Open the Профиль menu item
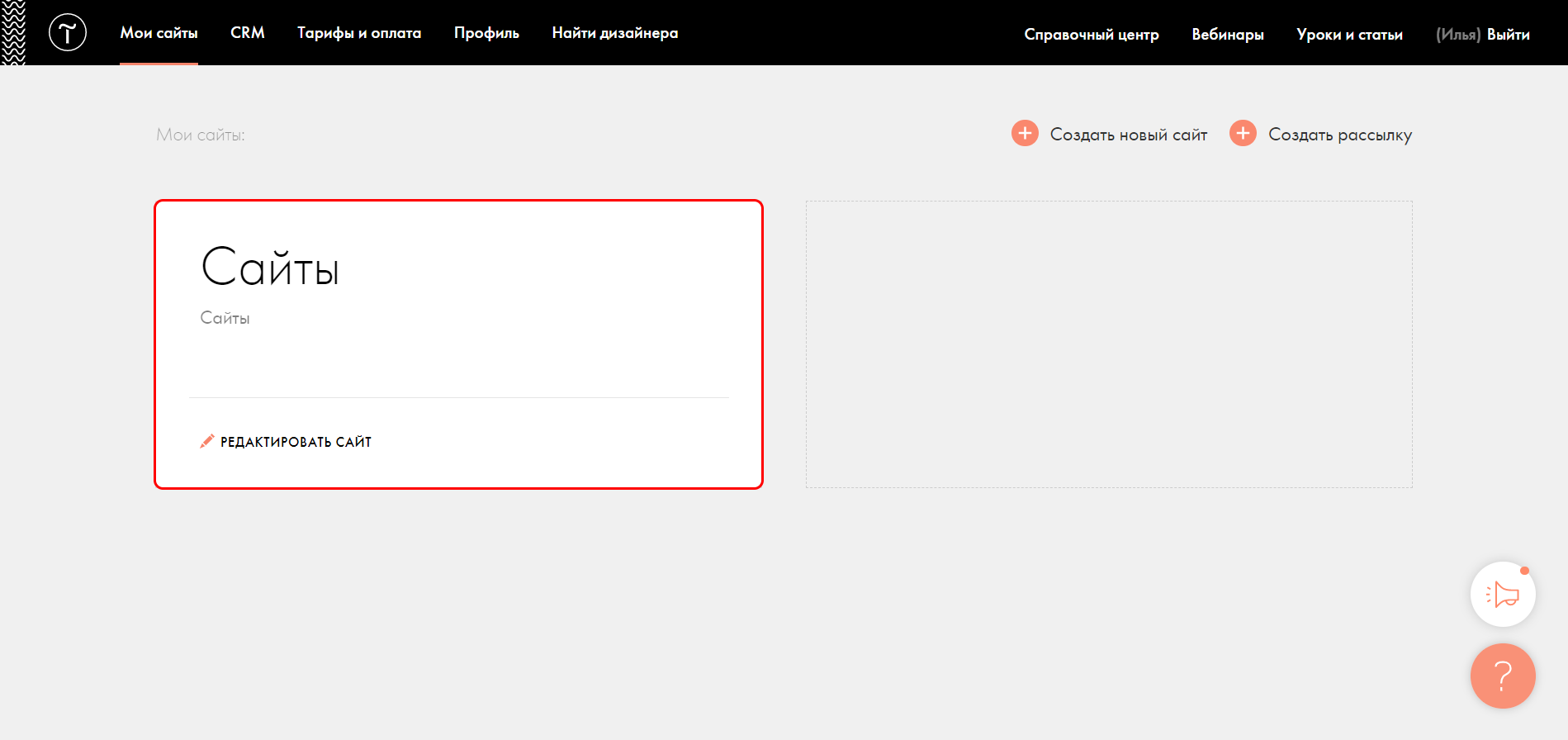Image resolution: width=1568 pixels, height=740 pixels. (x=486, y=33)
